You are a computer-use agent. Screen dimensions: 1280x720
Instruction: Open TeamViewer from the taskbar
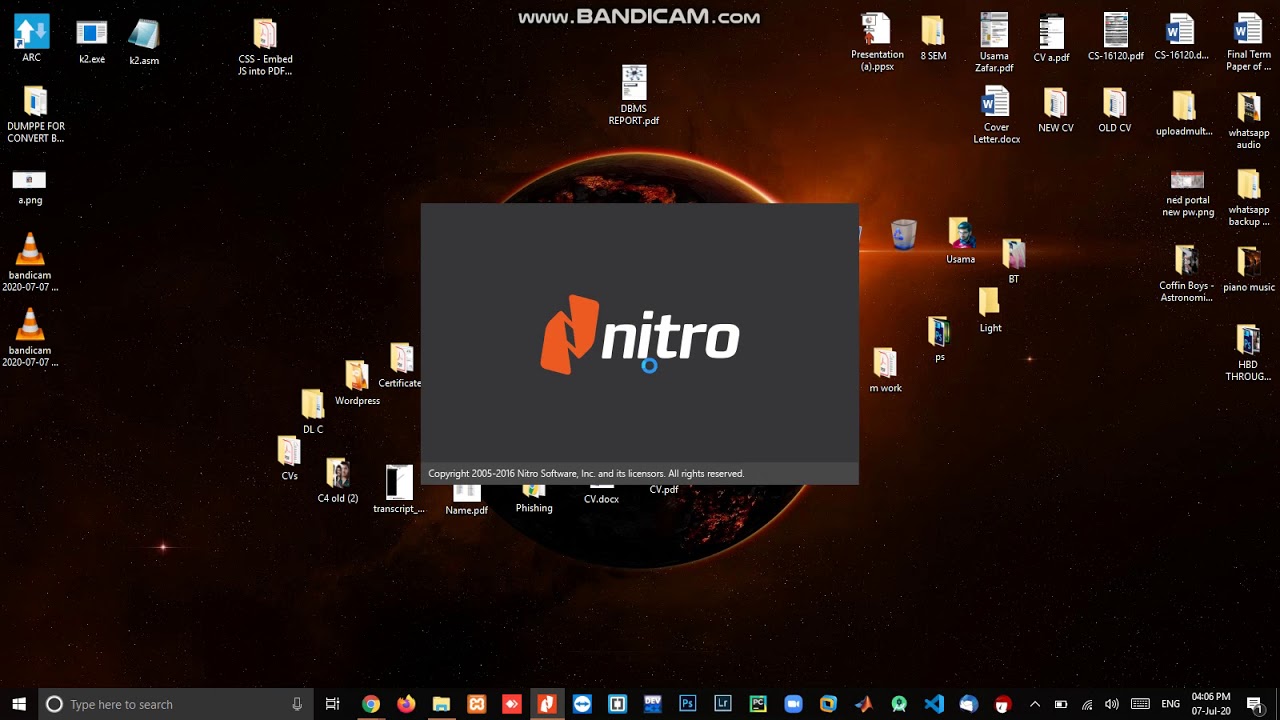[582, 704]
